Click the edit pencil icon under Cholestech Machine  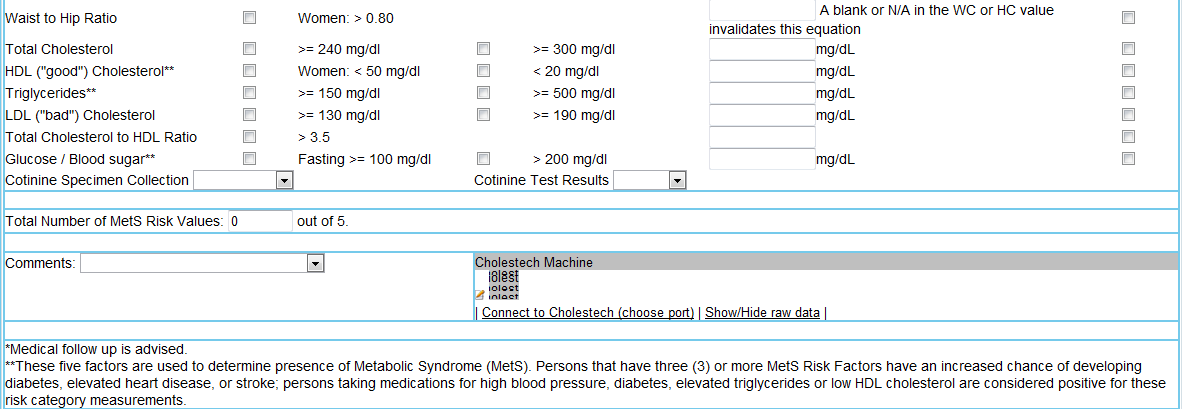pos(479,295)
